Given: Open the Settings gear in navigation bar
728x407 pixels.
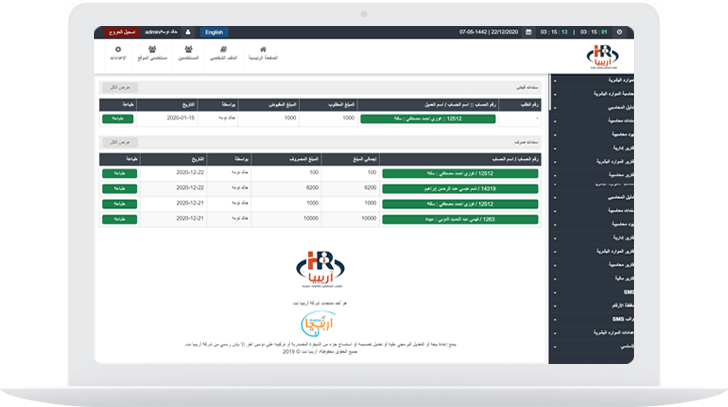Looking at the screenshot, I should click(118, 54).
